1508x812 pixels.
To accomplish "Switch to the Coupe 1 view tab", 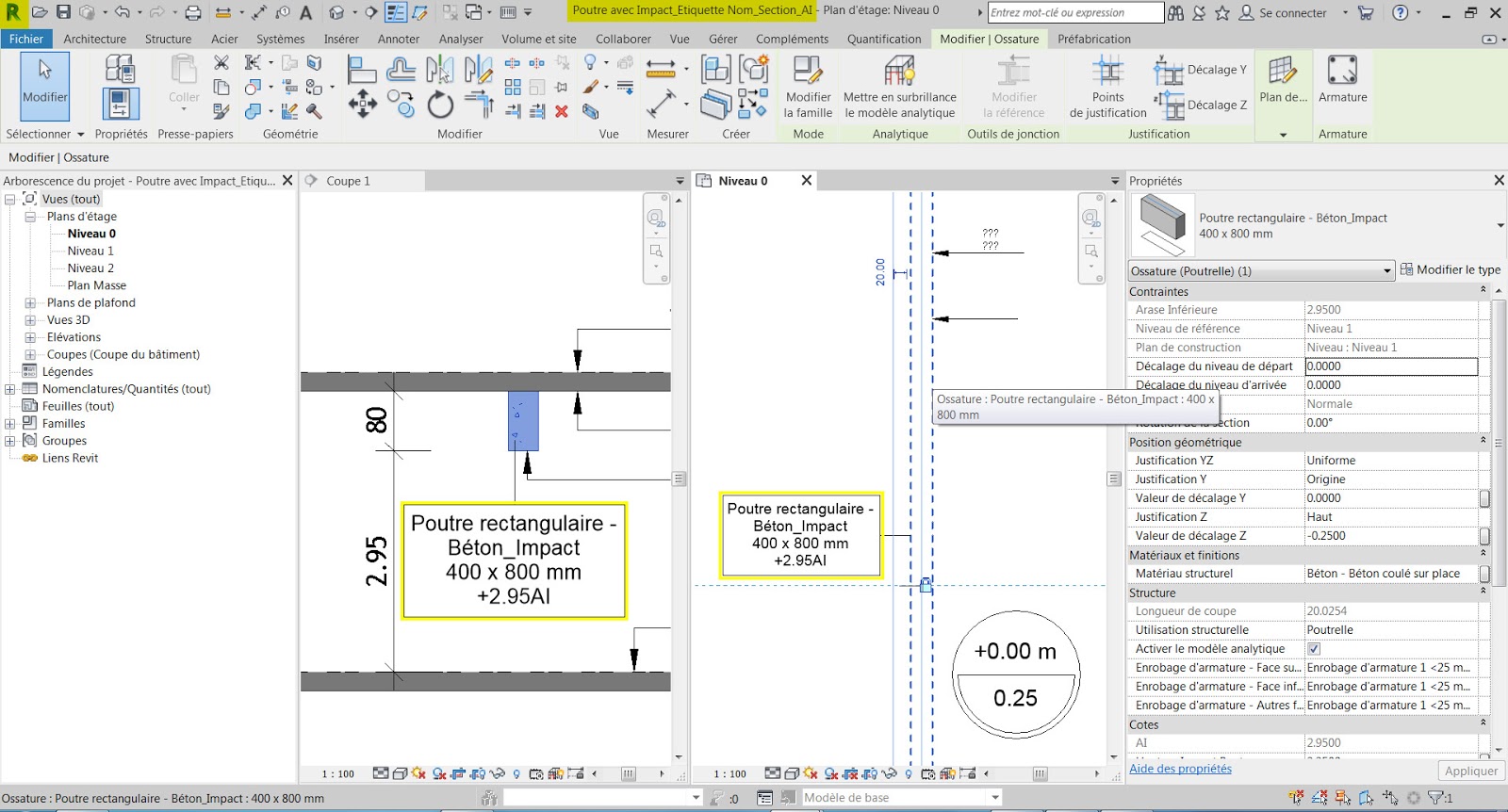I will coord(348,181).
